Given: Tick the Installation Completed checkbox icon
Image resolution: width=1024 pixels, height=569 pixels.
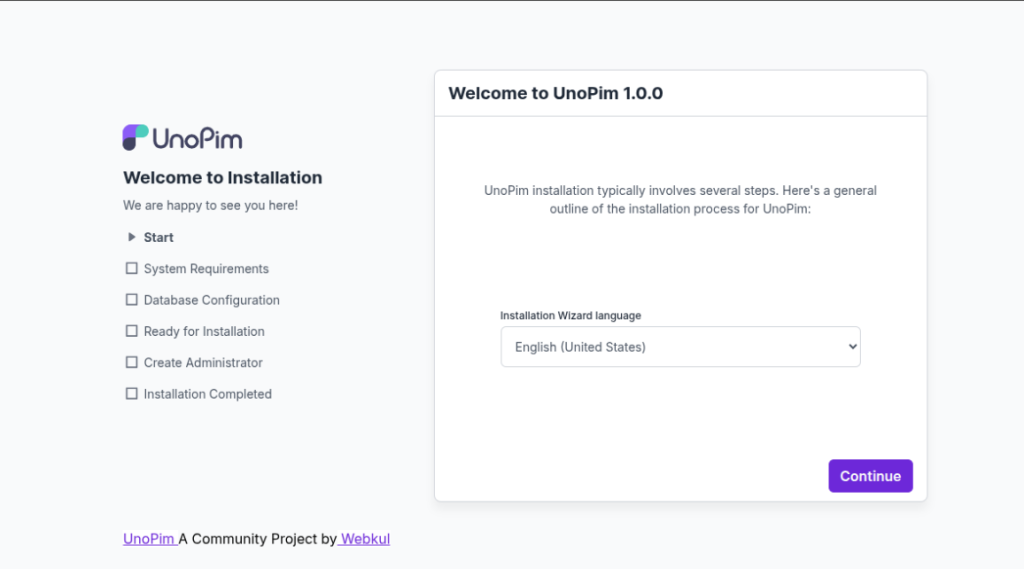Looking at the screenshot, I should [131, 393].
